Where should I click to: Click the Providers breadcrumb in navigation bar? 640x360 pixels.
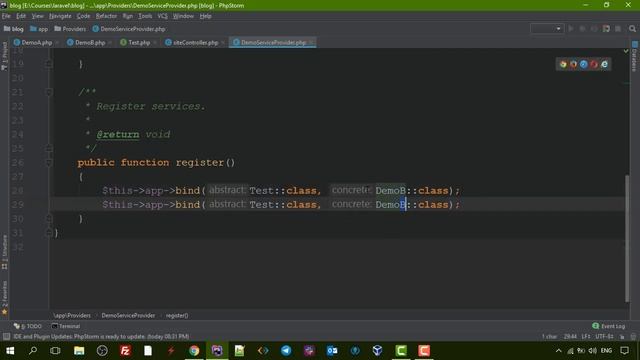click(70, 29)
